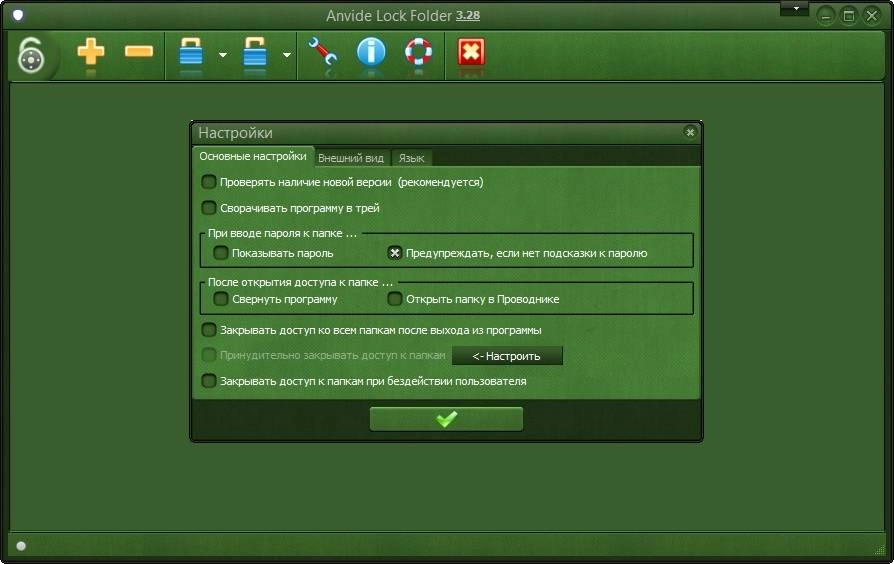Enable Открыть папку в Проводнике checkbox
This screenshot has height=564, width=894.
(395, 298)
